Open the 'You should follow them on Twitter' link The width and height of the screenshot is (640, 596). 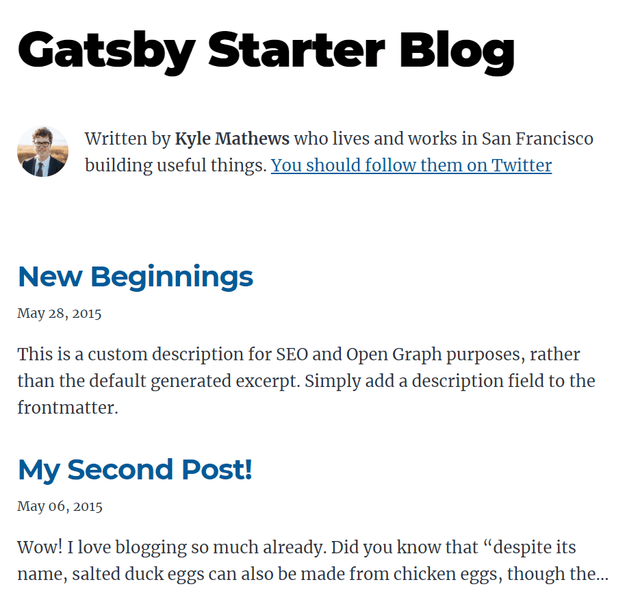[411, 165]
